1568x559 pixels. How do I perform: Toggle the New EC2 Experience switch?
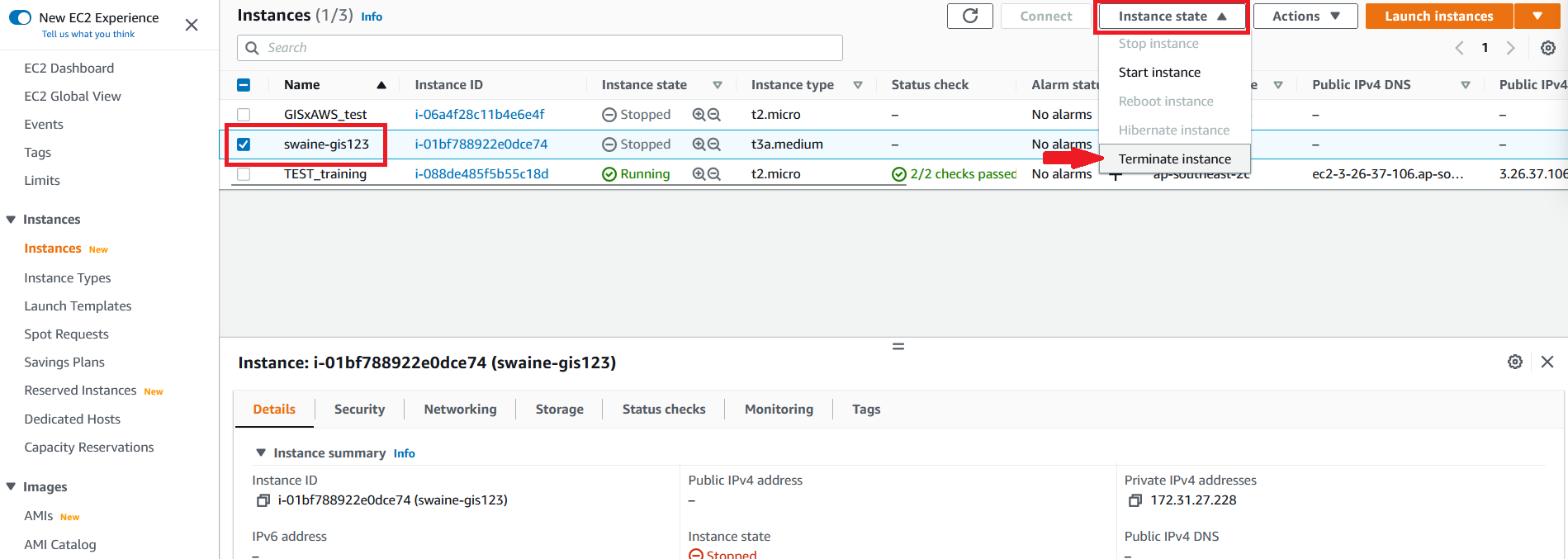(20, 17)
